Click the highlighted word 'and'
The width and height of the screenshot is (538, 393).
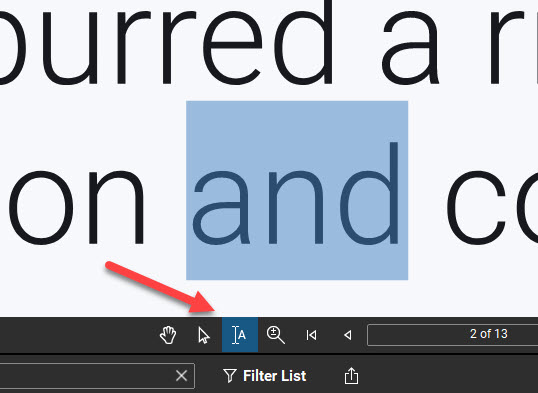coord(297,190)
